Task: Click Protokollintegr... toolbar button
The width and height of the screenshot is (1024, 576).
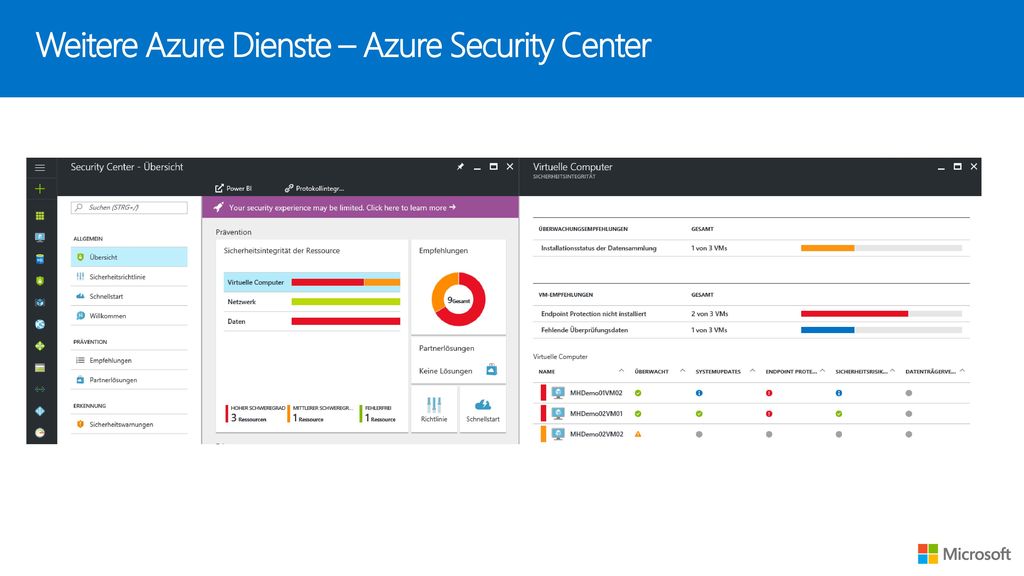Action: click(314, 188)
